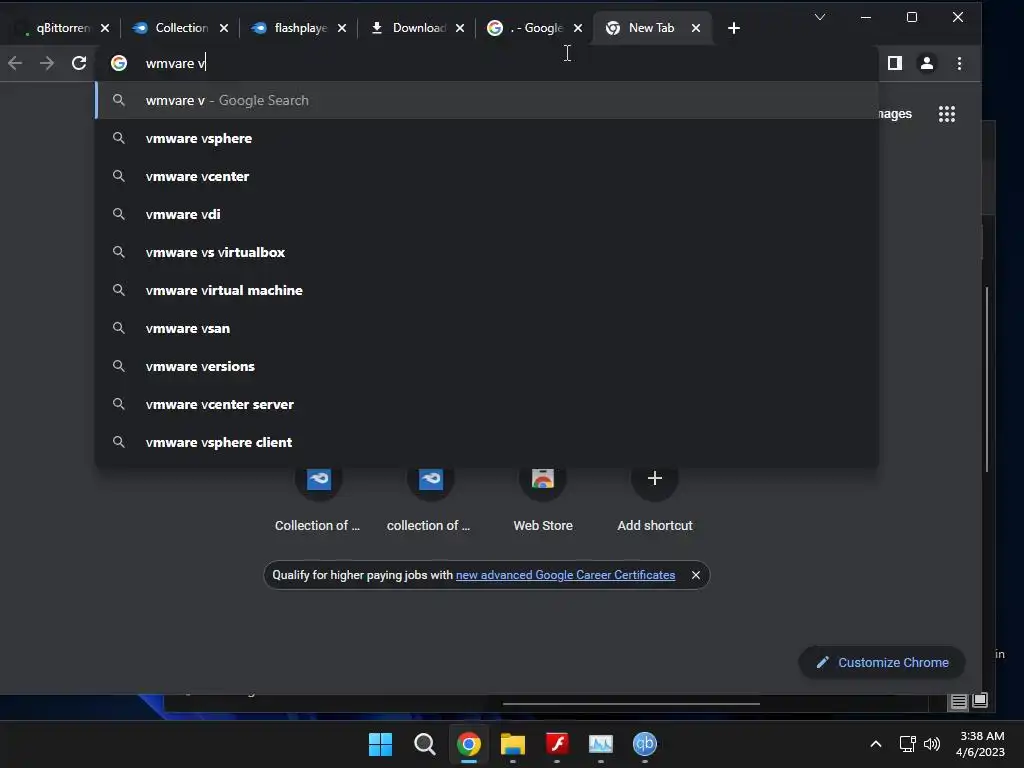Click the background window list view icon
This screenshot has height=768, width=1024.
tap(959, 702)
